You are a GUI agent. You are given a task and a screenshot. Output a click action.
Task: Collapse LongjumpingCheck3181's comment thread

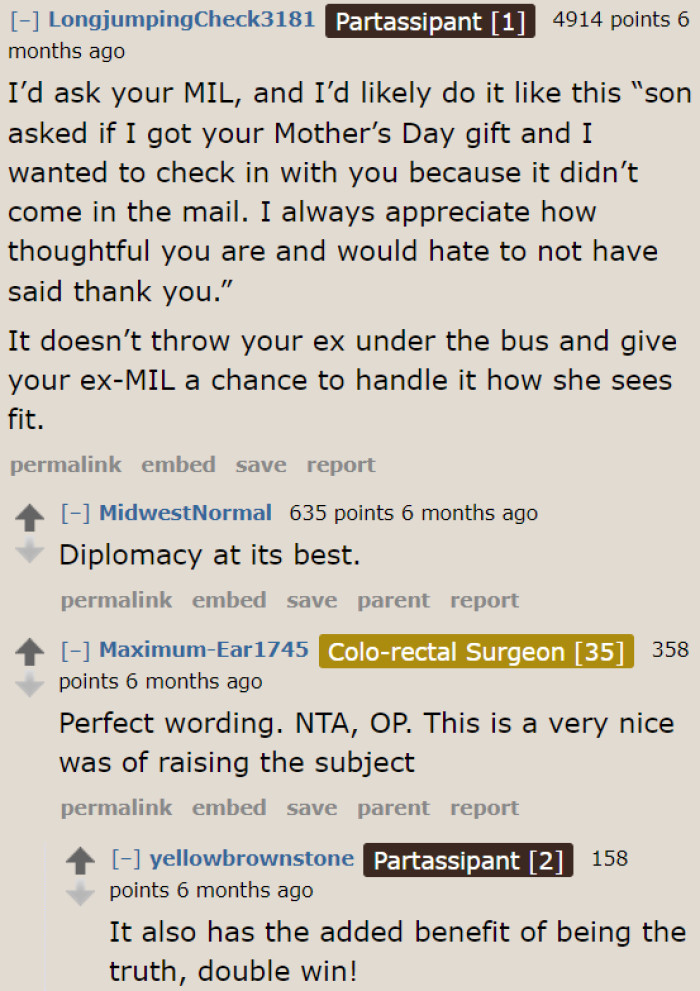tap(26, 19)
